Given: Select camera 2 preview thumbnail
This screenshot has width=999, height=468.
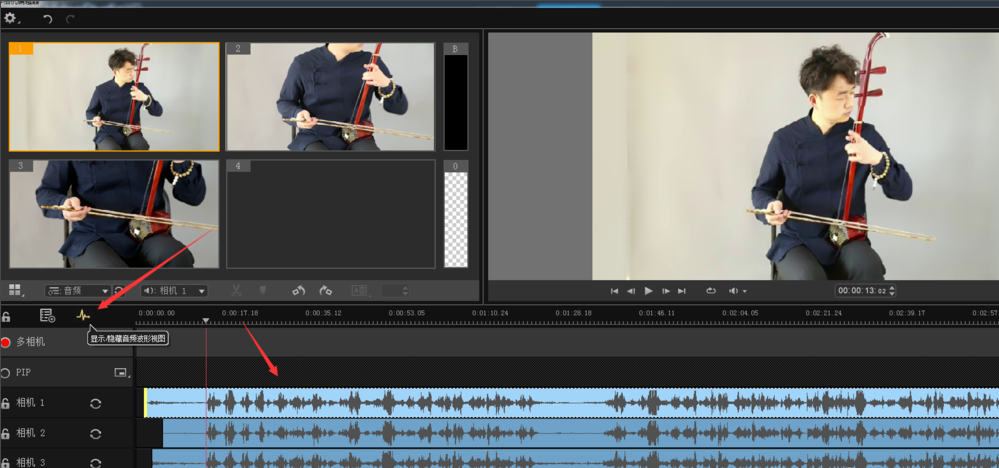Looking at the screenshot, I should [331, 97].
